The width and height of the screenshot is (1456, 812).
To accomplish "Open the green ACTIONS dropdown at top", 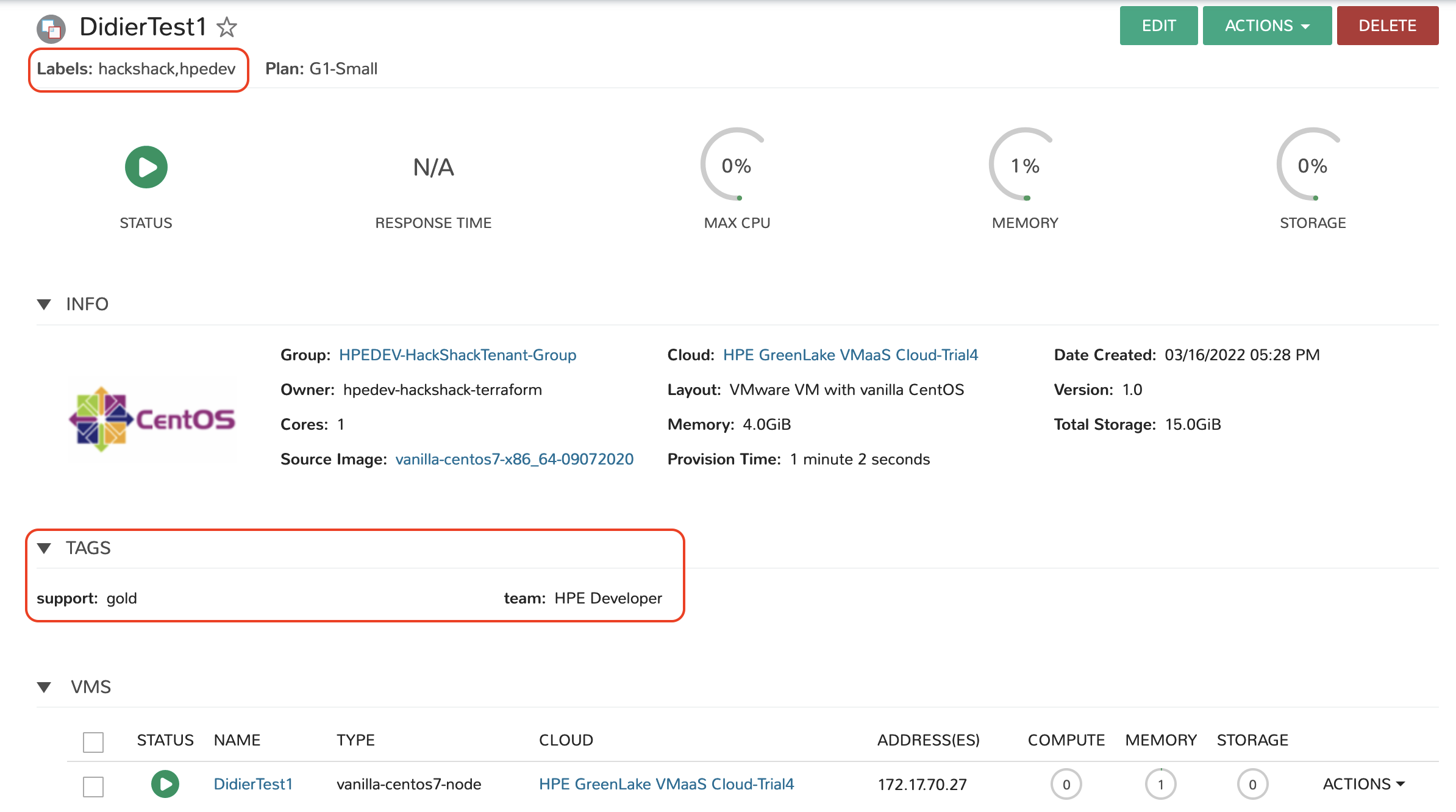I will pyautogui.click(x=1267, y=26).
